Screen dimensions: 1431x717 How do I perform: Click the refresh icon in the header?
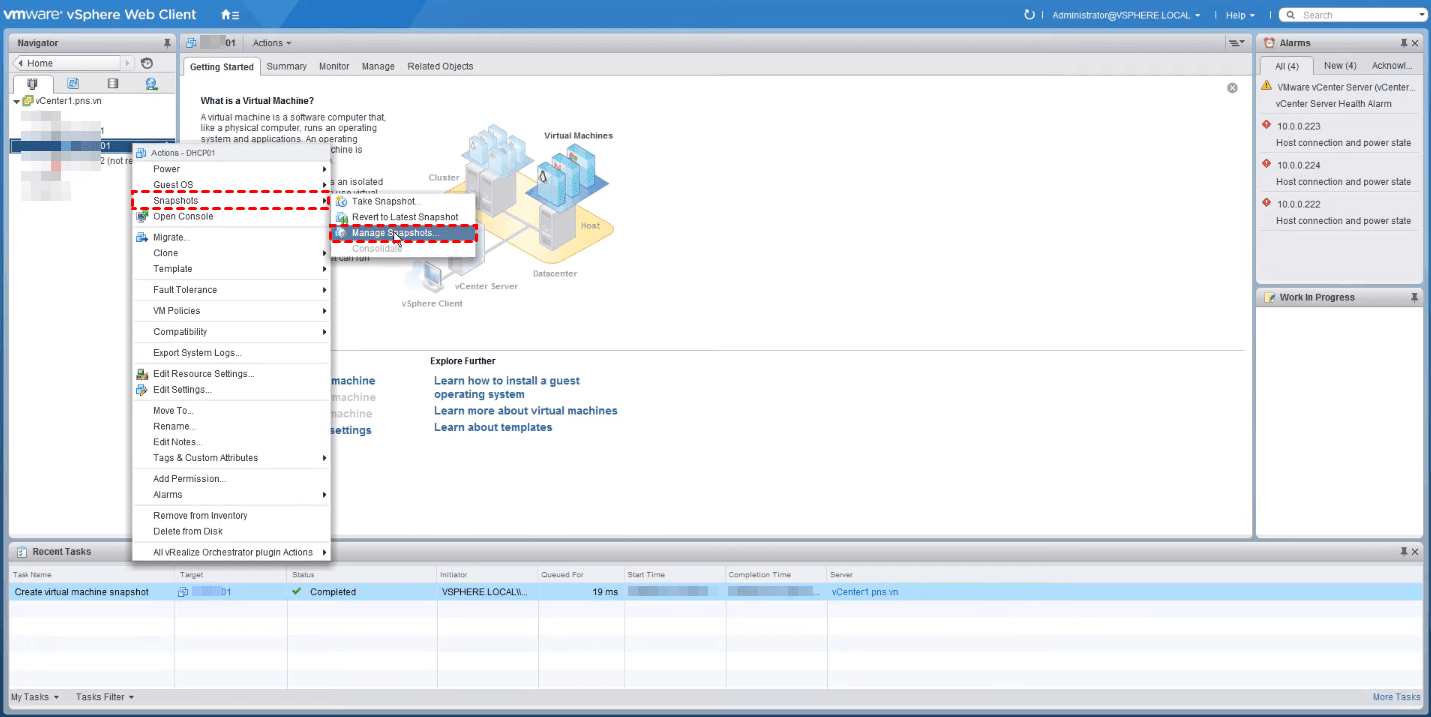point(1030,15)
